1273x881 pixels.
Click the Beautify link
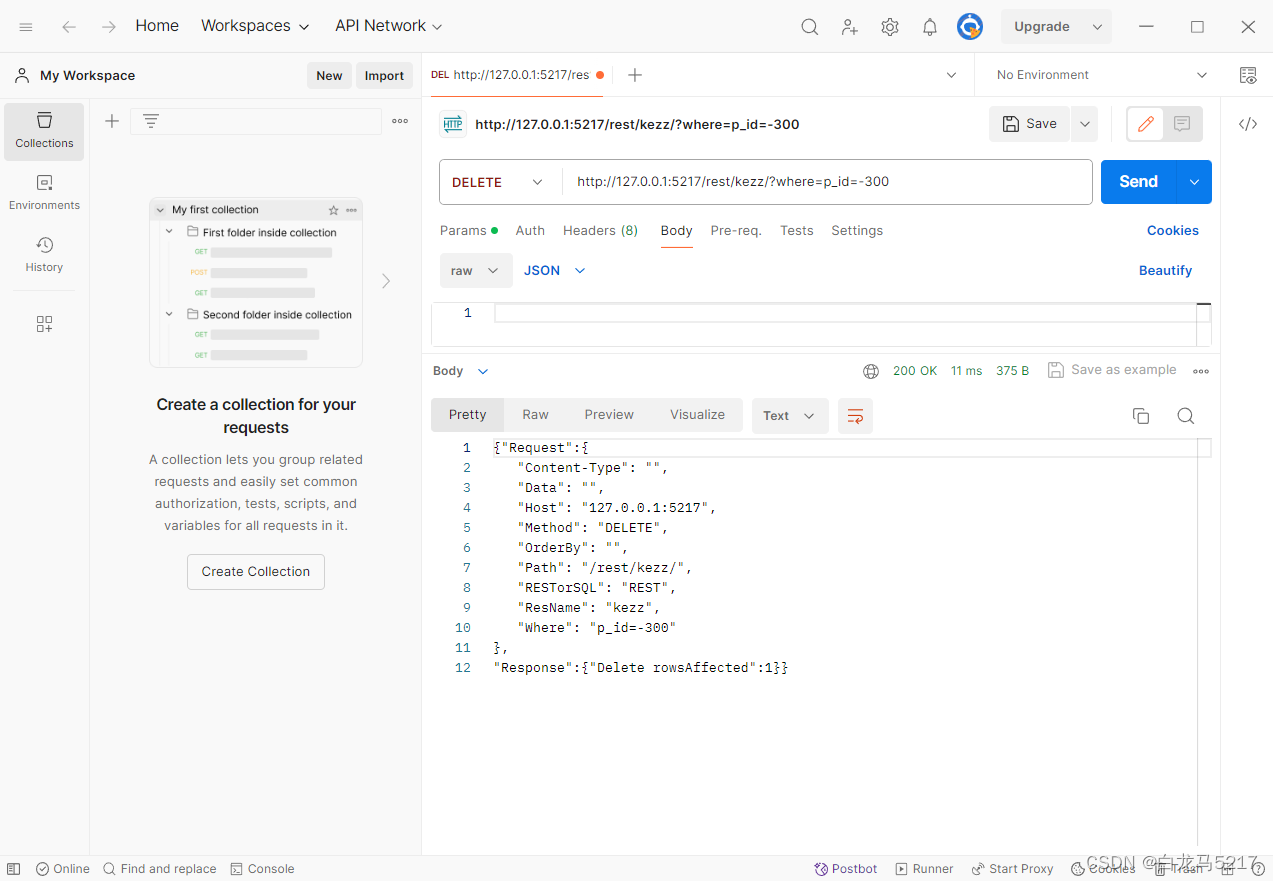tap(1166, 271)
